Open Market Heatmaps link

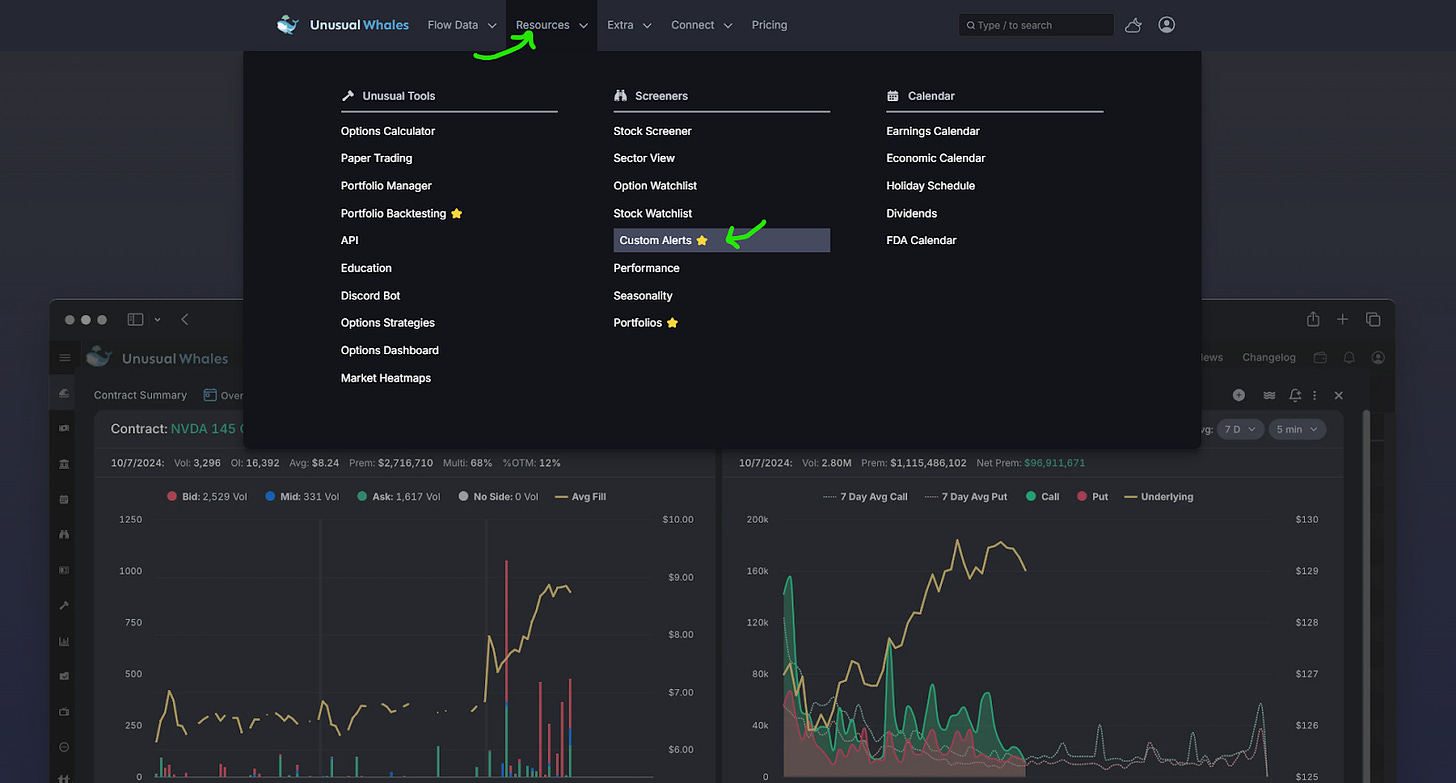tap(386, 378)
